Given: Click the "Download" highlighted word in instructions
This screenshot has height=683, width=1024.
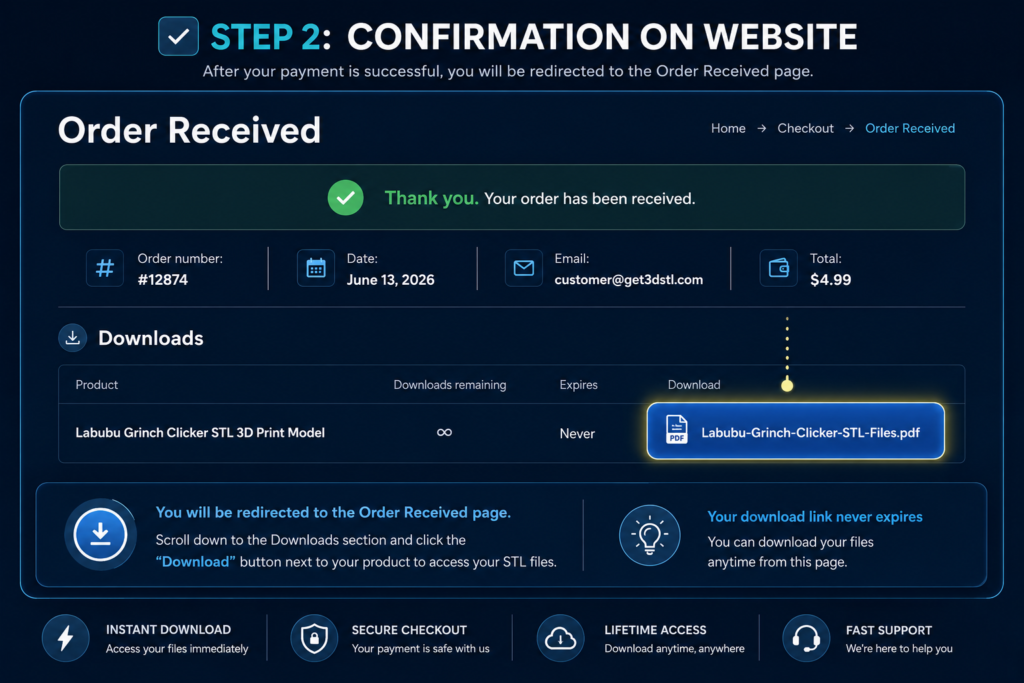Looking at the screenshot, I should pos(195,562).
